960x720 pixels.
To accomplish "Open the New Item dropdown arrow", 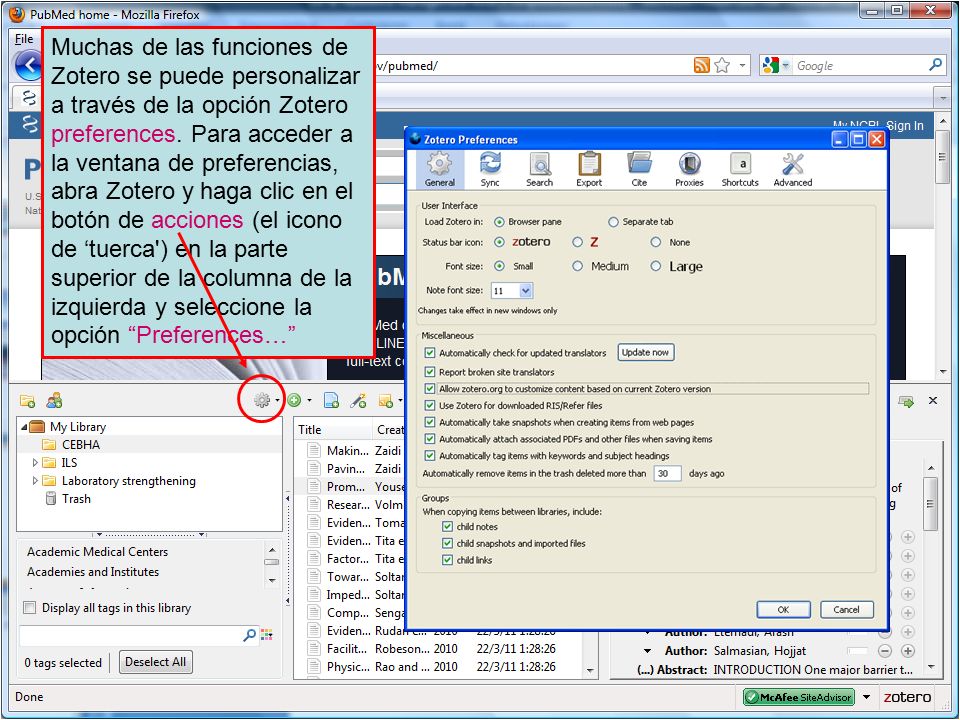I will (x=309, y=400).
